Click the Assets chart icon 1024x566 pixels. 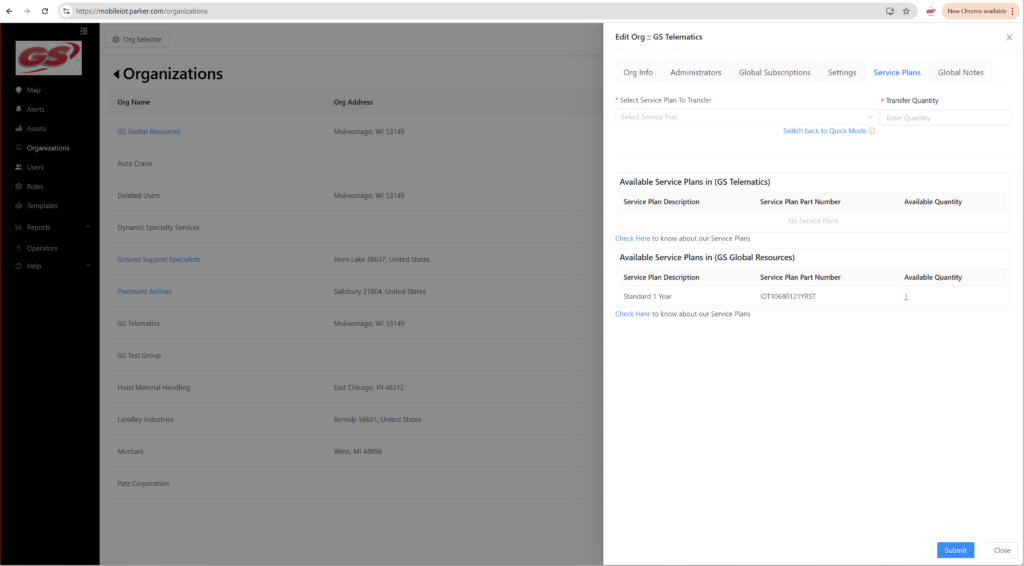pos(19,129)
